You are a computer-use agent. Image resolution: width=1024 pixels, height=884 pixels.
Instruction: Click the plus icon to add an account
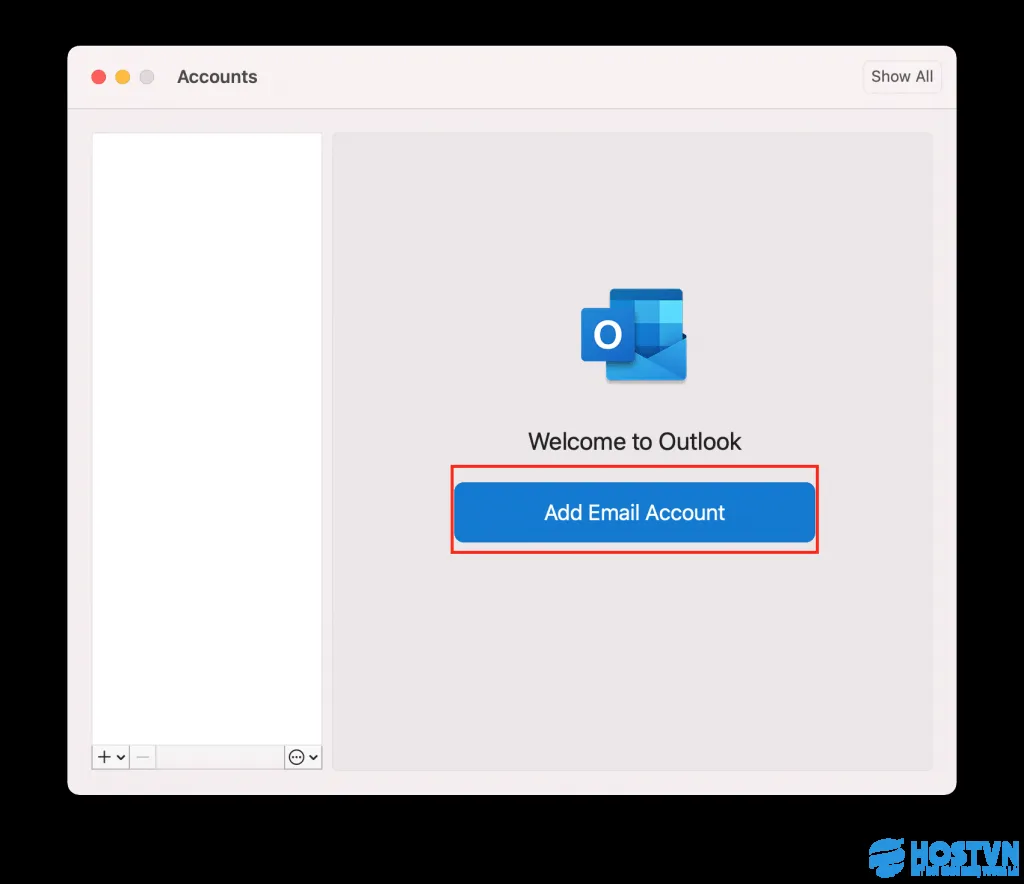(x=104, y=757)
